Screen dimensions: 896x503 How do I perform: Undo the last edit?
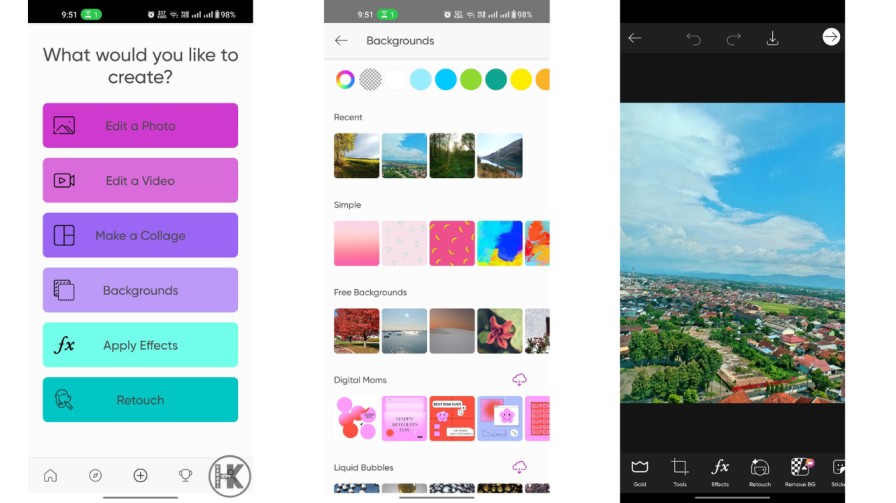point(693,38)
